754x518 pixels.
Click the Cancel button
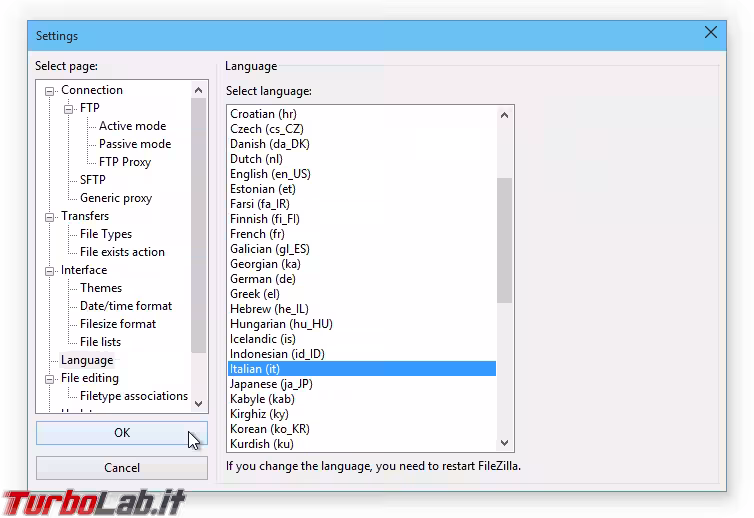pos(121,468)
